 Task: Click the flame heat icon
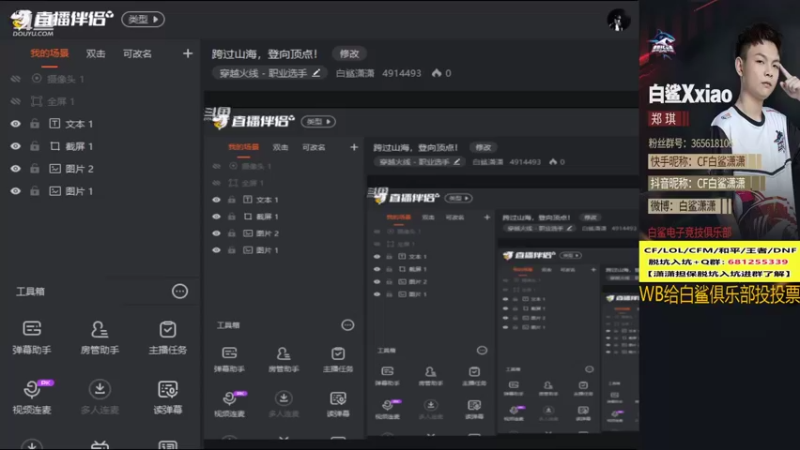tap(437, 73)
